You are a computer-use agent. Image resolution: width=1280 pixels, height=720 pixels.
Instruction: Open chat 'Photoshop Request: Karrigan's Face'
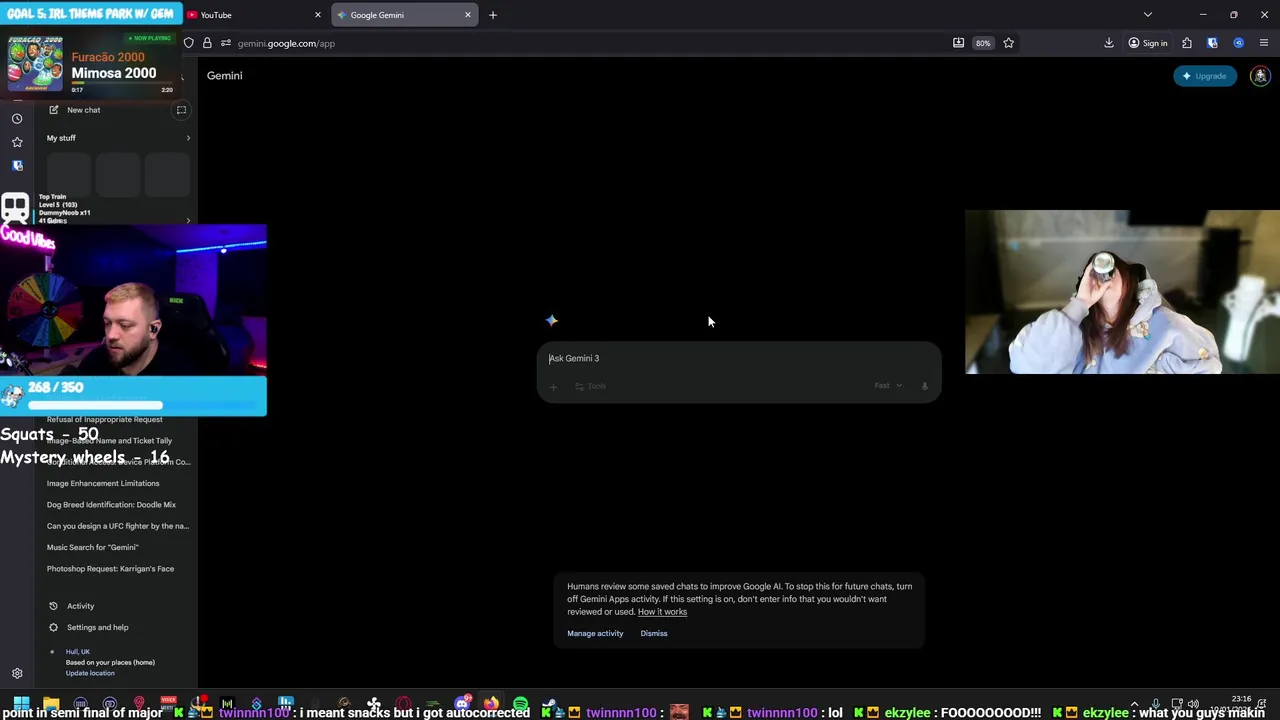click(110, 569)
